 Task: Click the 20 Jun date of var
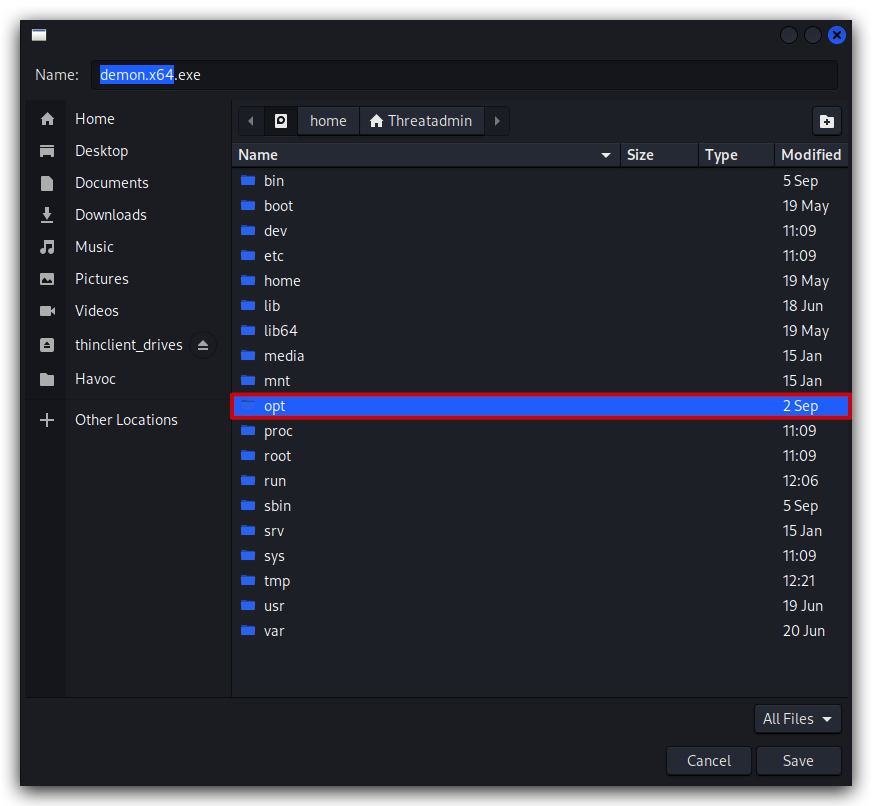click(x=804, y=631)
